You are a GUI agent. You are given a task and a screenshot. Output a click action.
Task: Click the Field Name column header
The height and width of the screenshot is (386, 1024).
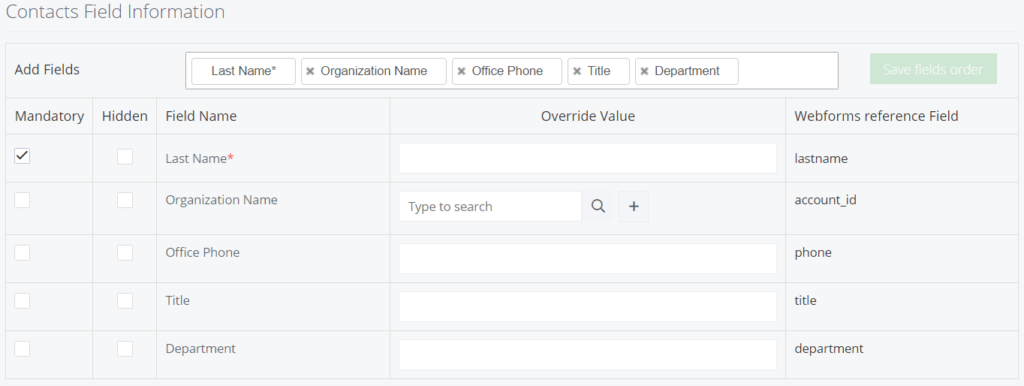point(201,116)
